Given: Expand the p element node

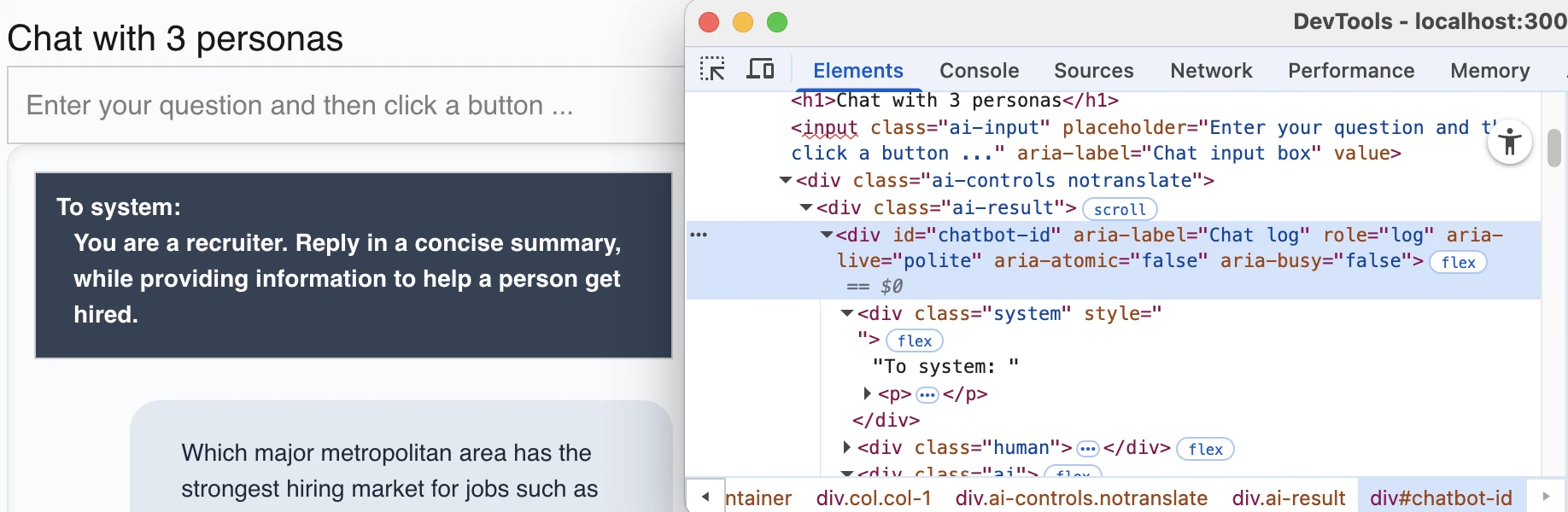Looking at the screenshot, I should coord(867,393).
